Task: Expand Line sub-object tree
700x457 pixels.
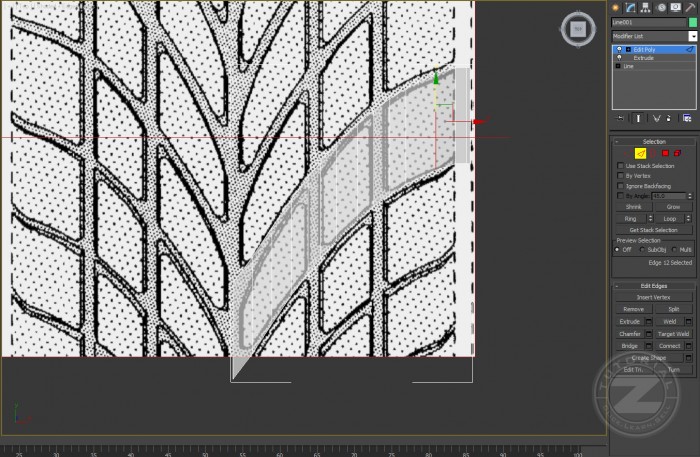Action: [618, 66]
